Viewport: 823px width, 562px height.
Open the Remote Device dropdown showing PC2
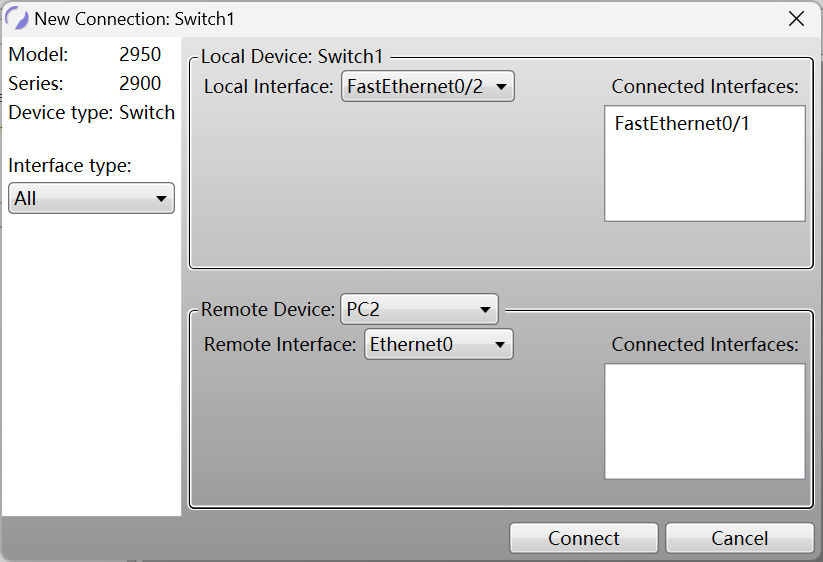tap(419, 309)
